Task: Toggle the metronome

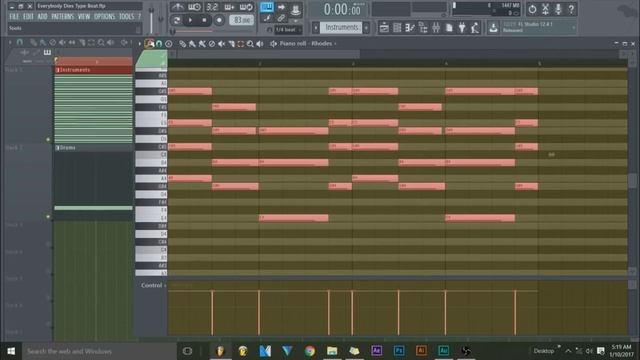Action: coord(177,7)
